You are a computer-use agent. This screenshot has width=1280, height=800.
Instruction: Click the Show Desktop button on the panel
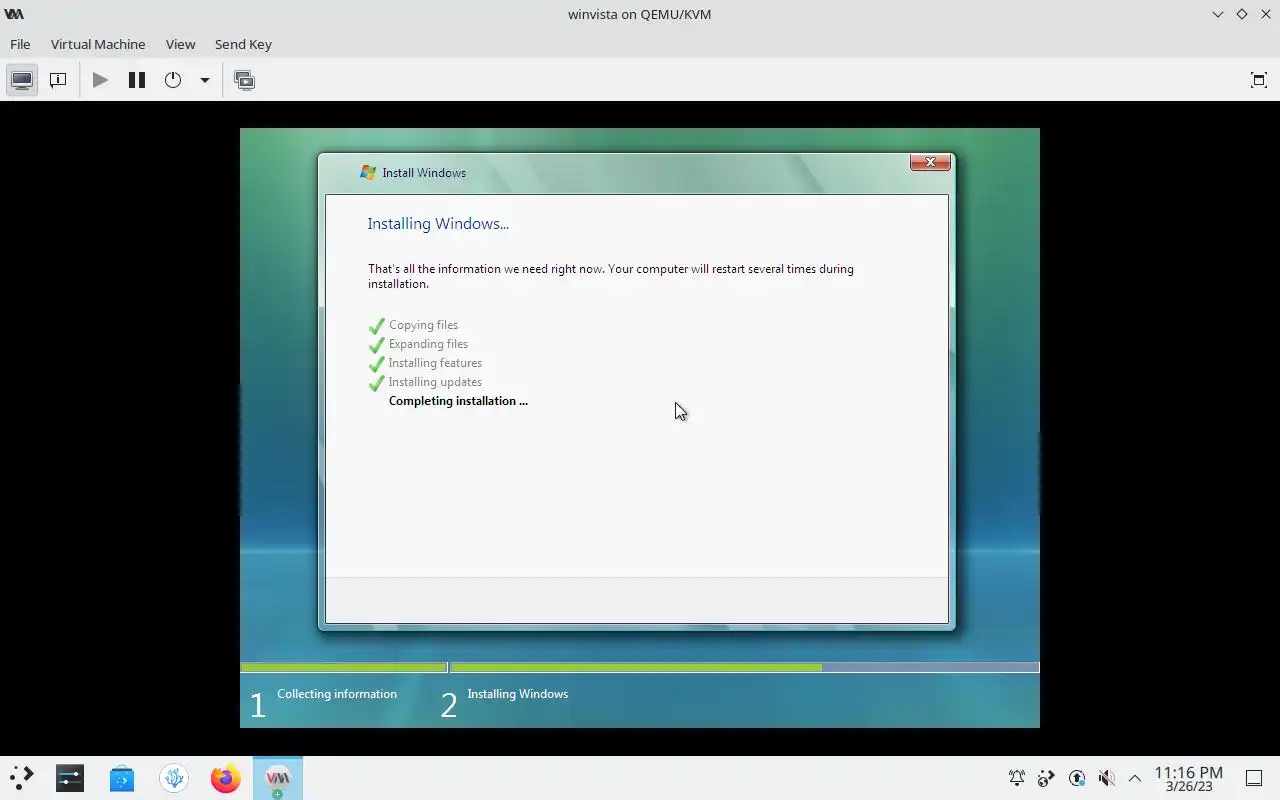1254,778
